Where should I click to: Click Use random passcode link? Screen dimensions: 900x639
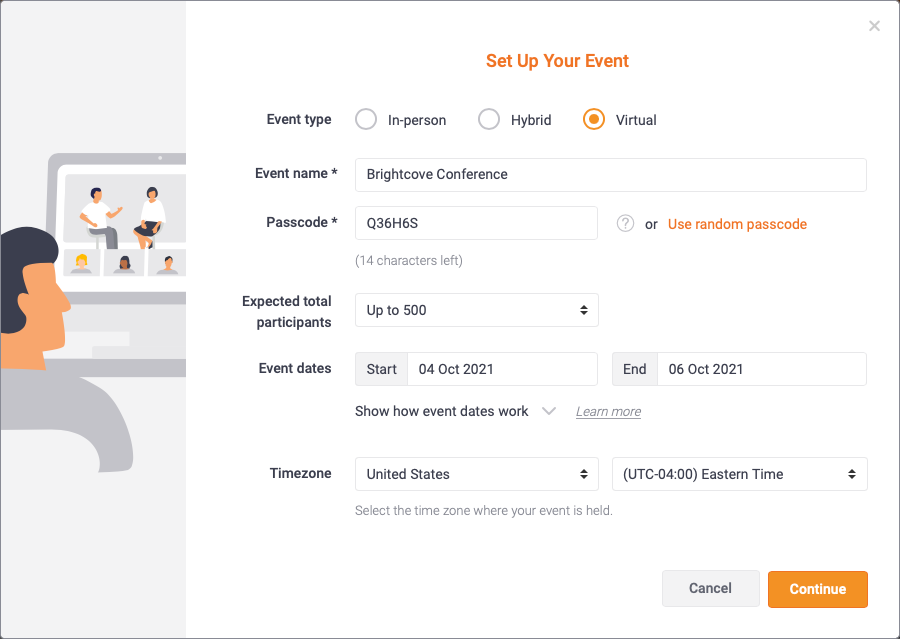tap(737, 224)
